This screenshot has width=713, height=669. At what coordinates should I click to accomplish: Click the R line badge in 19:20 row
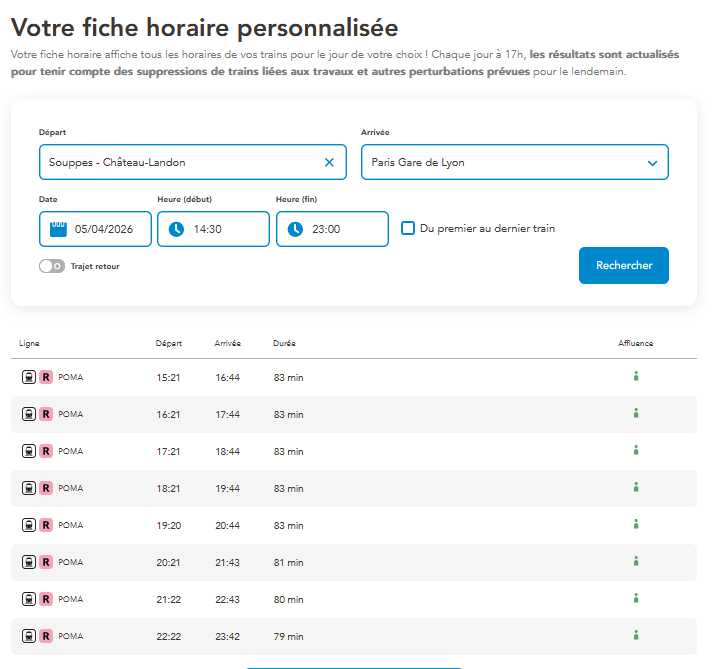[x=46, y=525]
